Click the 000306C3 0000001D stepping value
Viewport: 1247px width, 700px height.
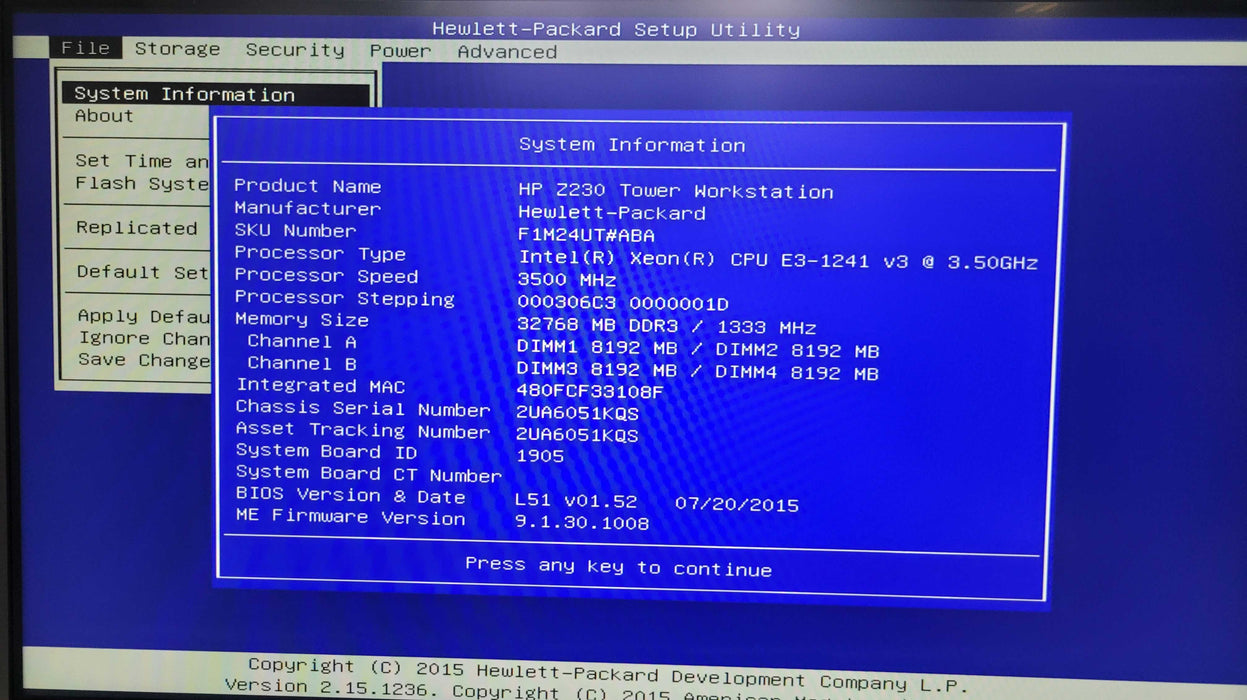click(x=623, y=303)
